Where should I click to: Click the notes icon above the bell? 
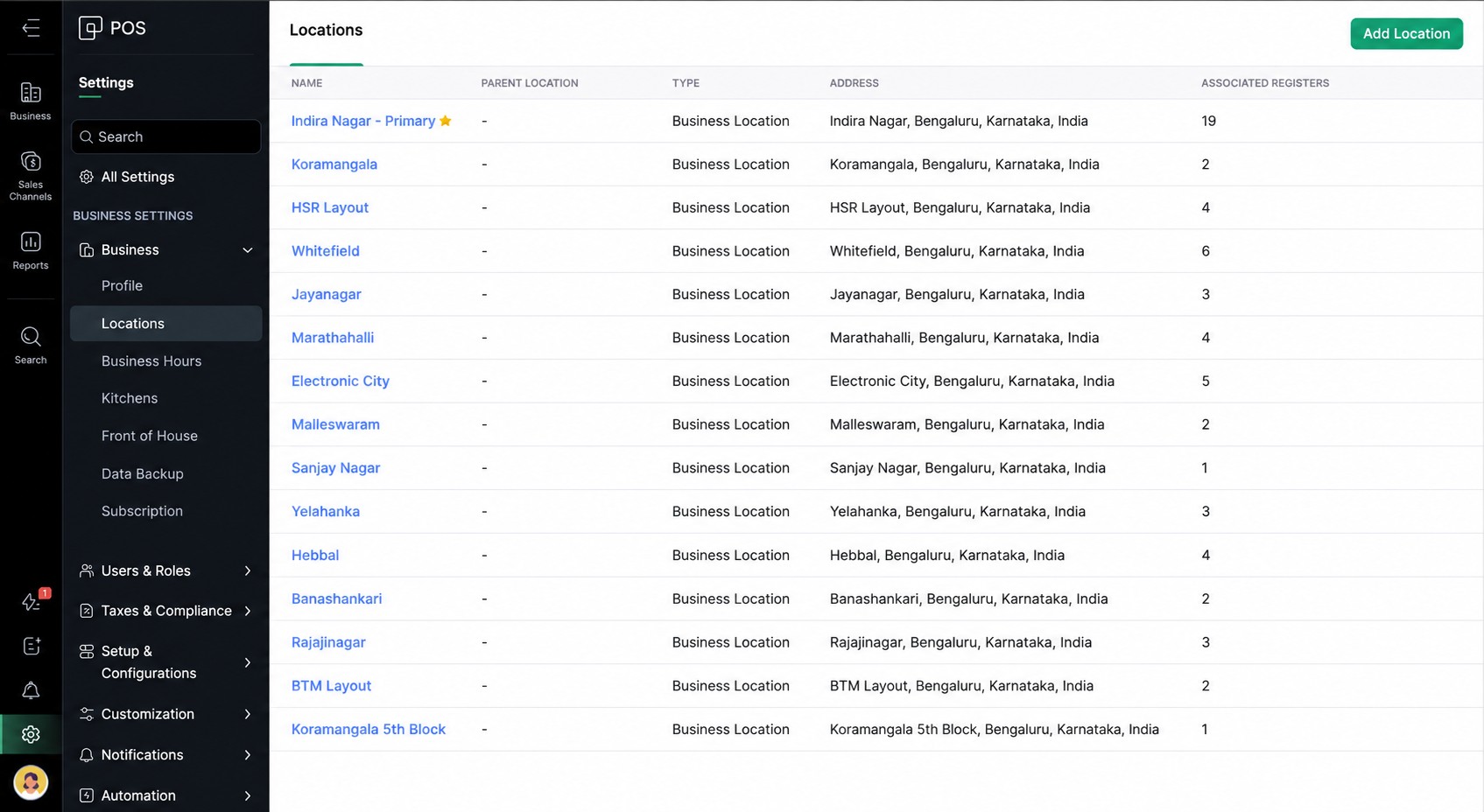[31, 646]
